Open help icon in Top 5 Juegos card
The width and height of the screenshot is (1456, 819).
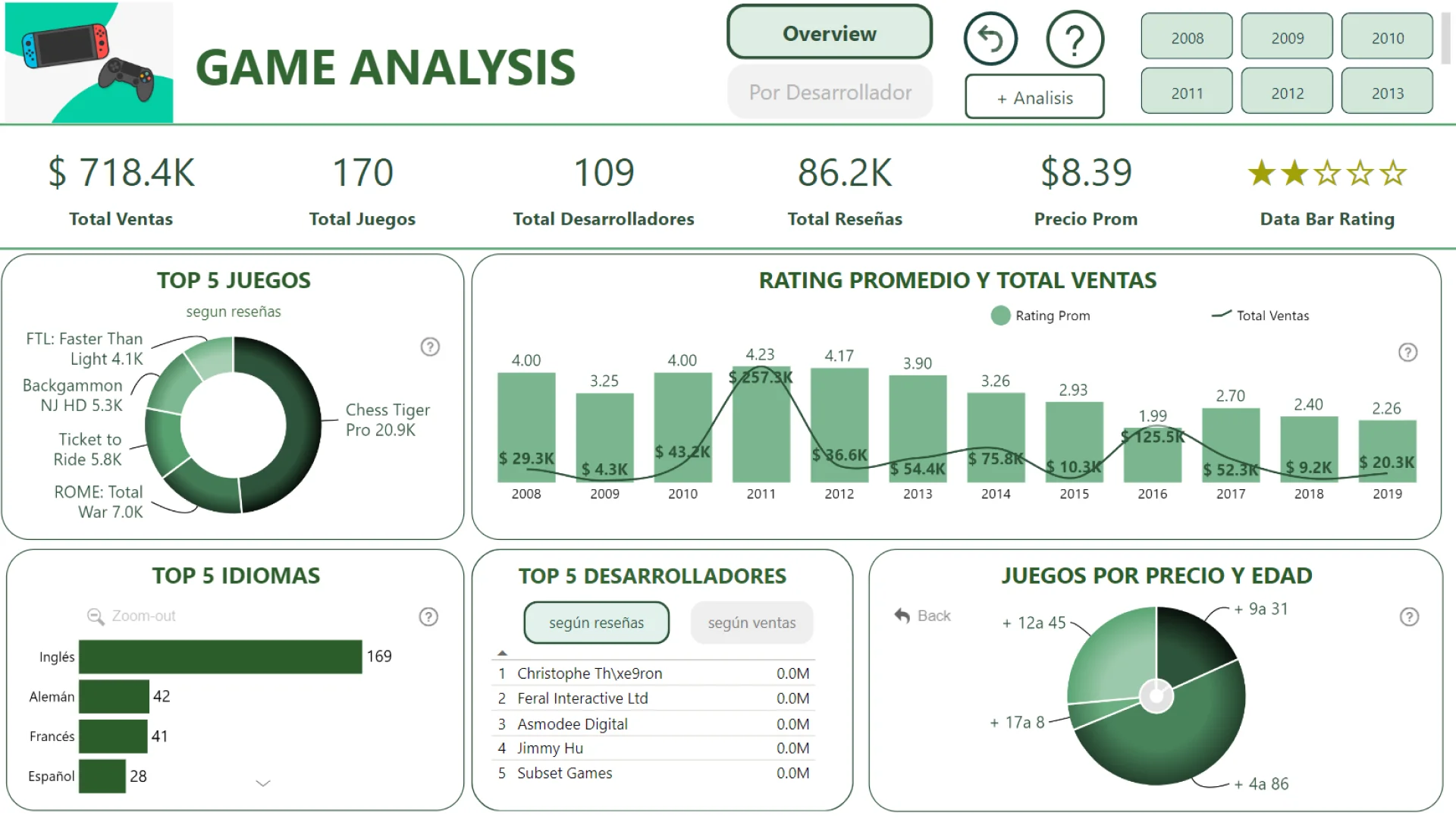coord(430,347)
